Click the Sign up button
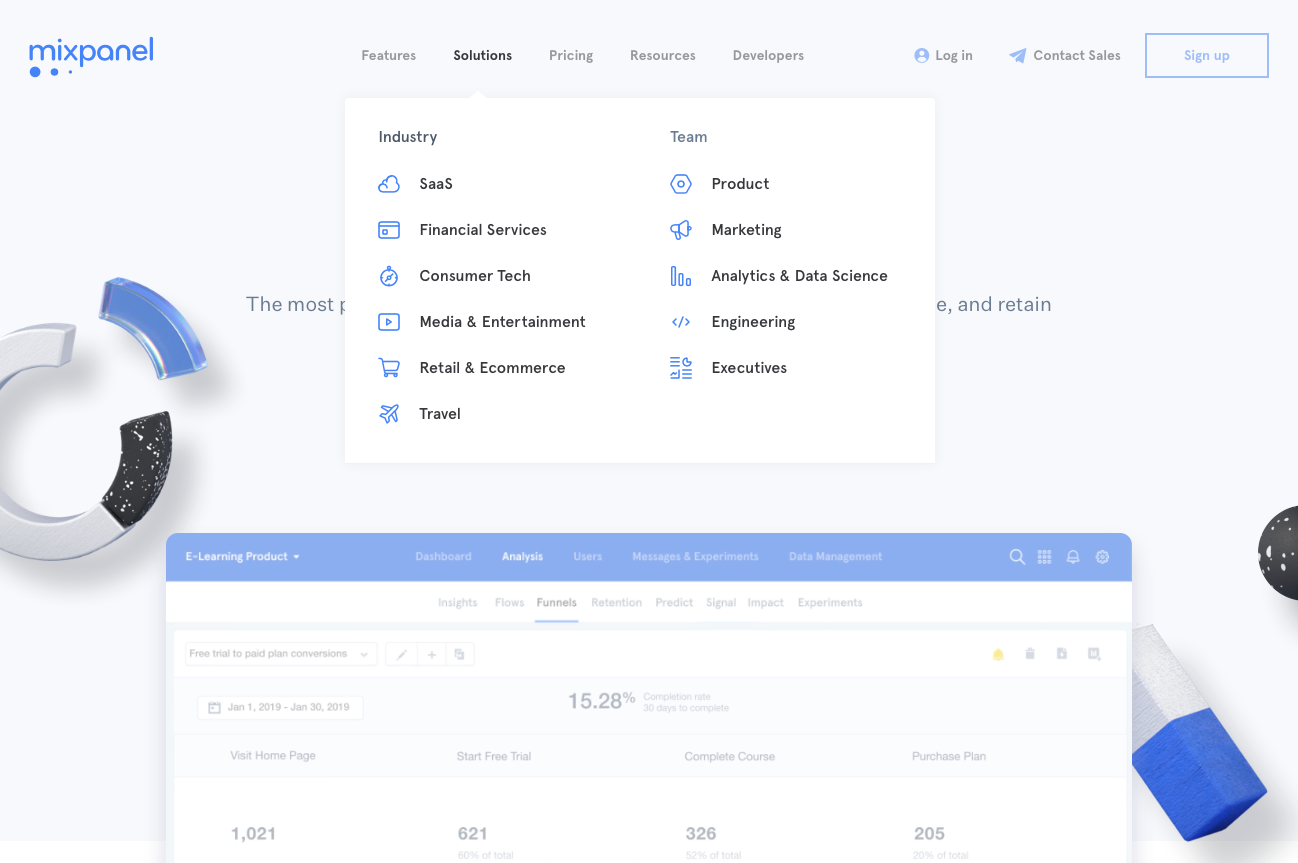The height and width of the screenshot is (863, 1298). coord(1207,56)
